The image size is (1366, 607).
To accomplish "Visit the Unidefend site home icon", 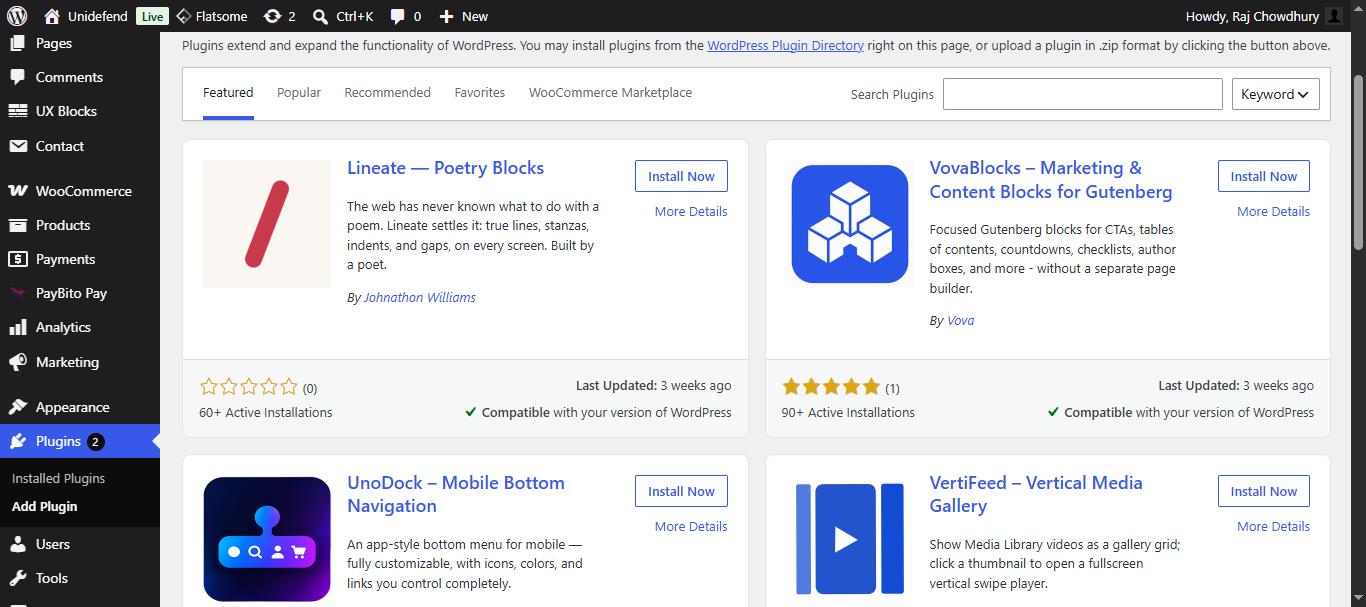I will [52, 16].
